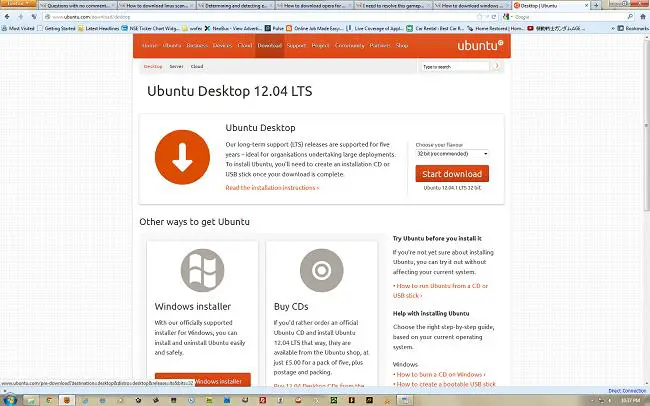Focus the browser address bar

pyautogui.click(x=265, y=17)
